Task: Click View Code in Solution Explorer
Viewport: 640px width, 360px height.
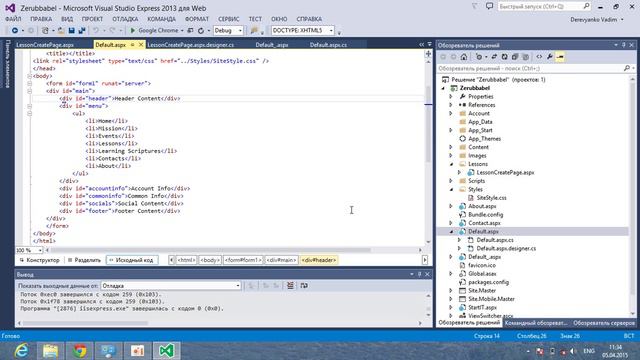Action: point(539,57)
